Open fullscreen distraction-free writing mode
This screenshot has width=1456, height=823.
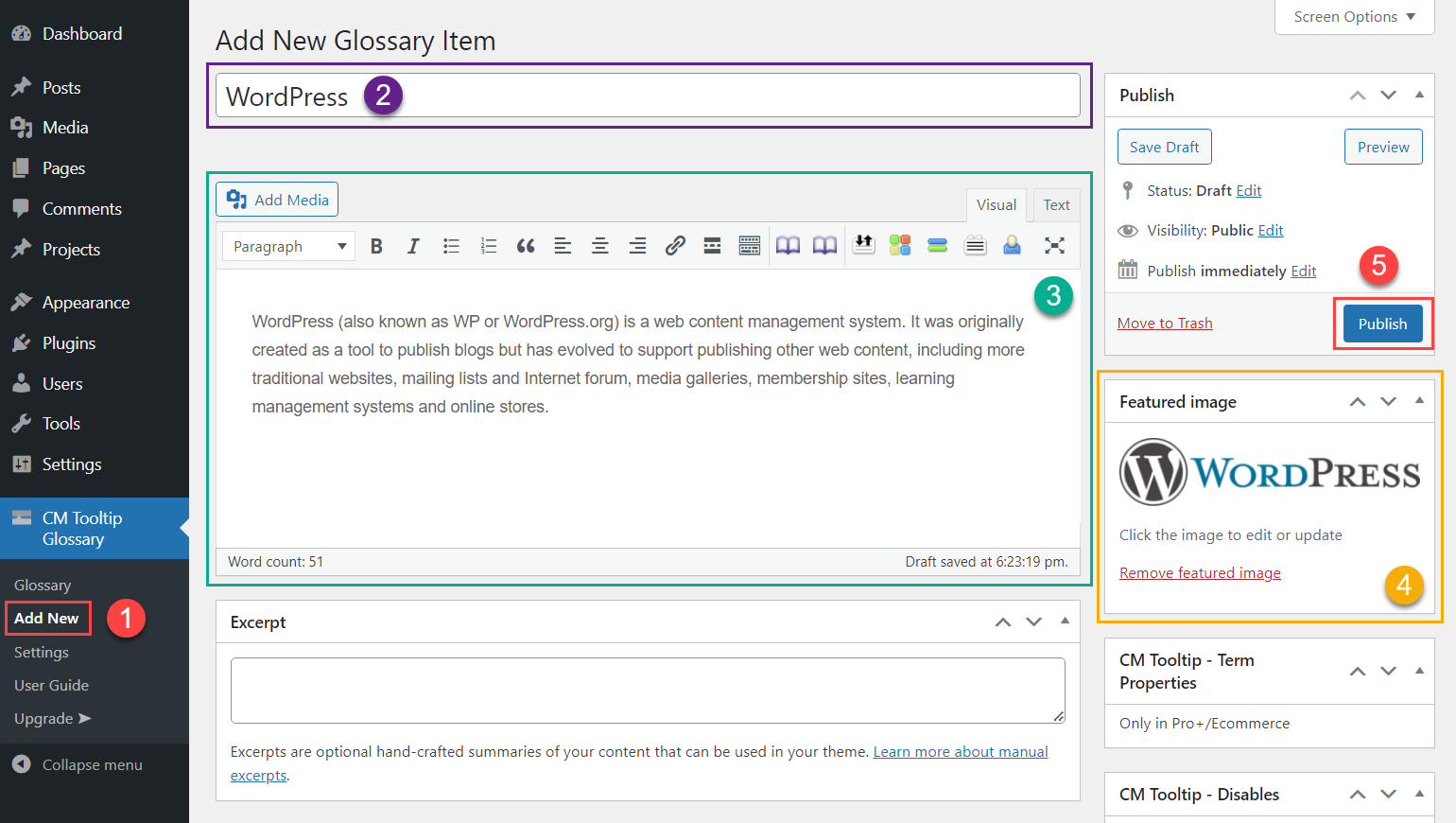(x=1054, y=246)
